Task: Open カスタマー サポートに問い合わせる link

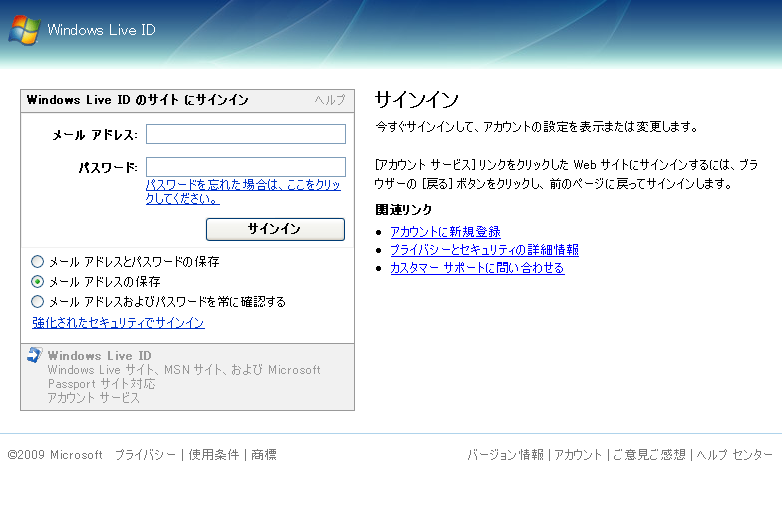Action: 477,268
